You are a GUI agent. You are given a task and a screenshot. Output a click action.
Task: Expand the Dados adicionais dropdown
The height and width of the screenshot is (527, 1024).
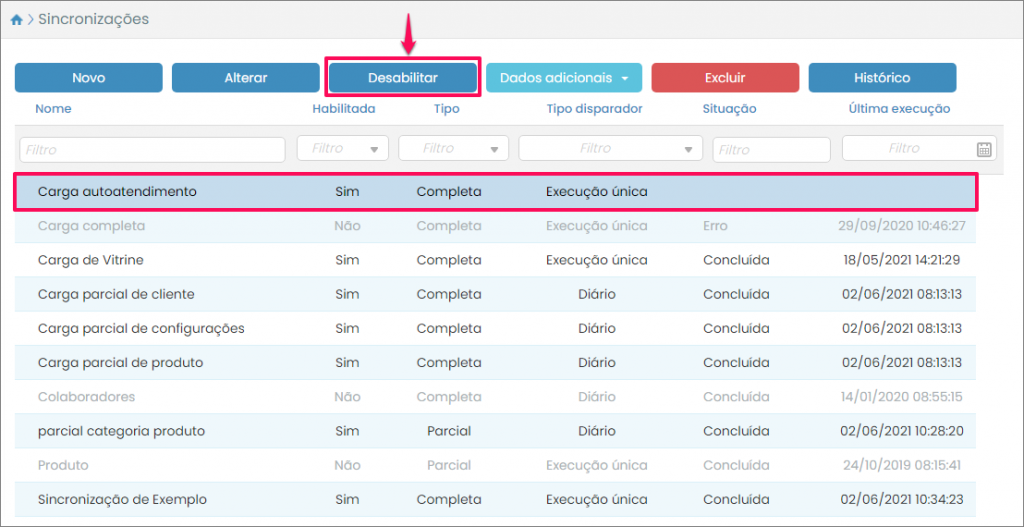click(x=563, y=78)
